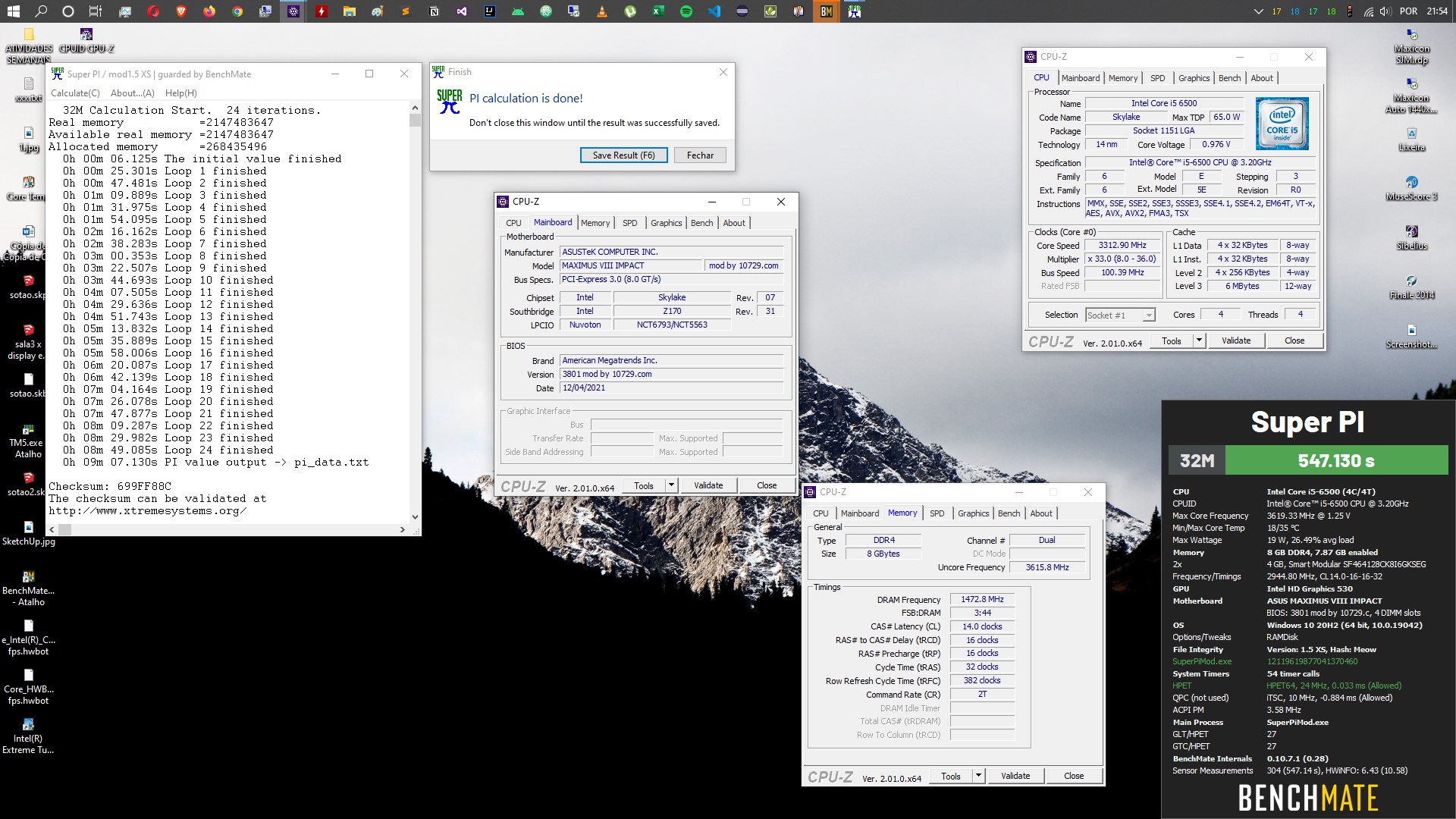The height and width of the screenshot is (819, 1456).
Task: Open File Explorer taskbar icon
Action: pyautogui.click(x=349, y=11)
